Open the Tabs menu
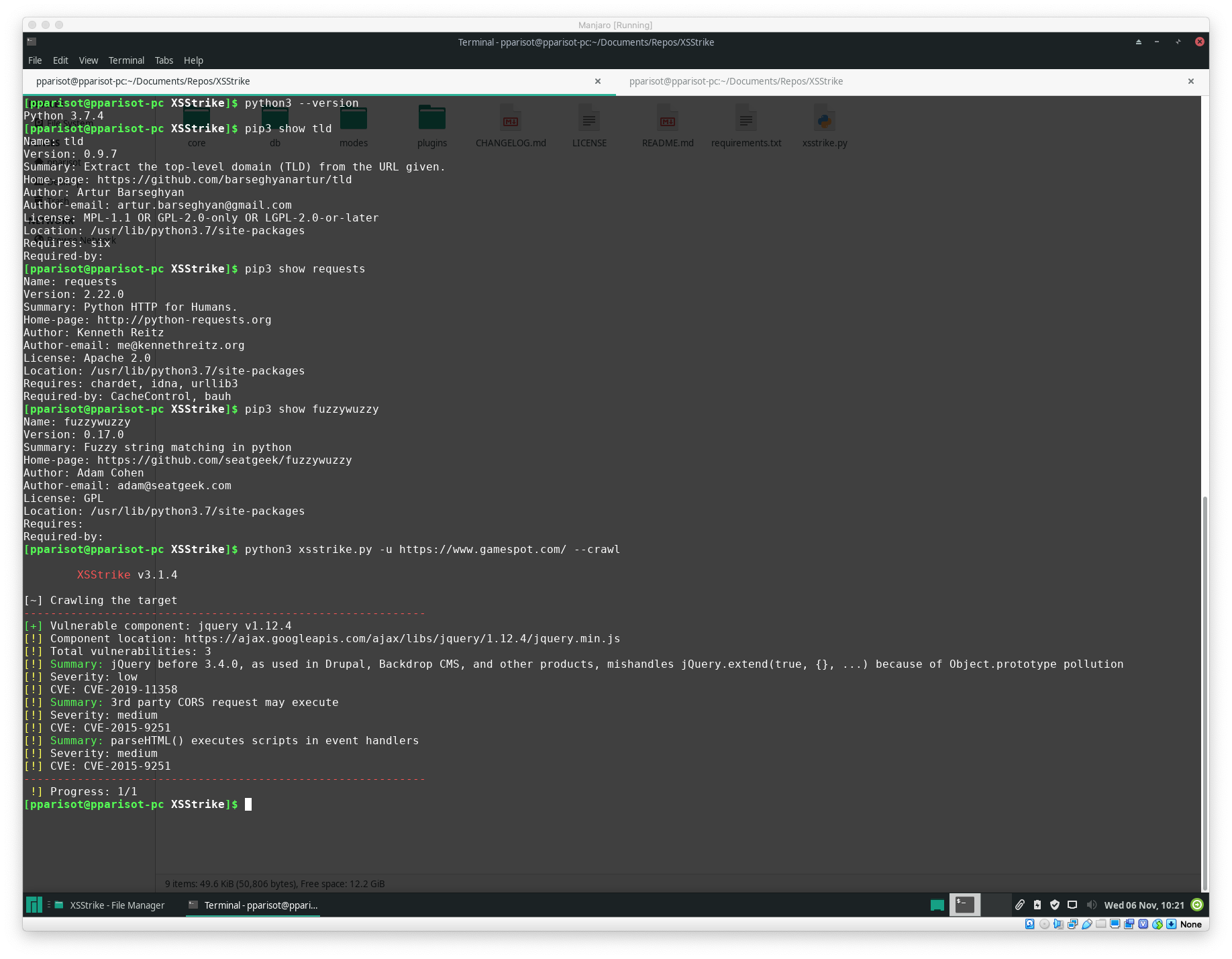This screenshot has height=959, width=1232. (164, 60)
